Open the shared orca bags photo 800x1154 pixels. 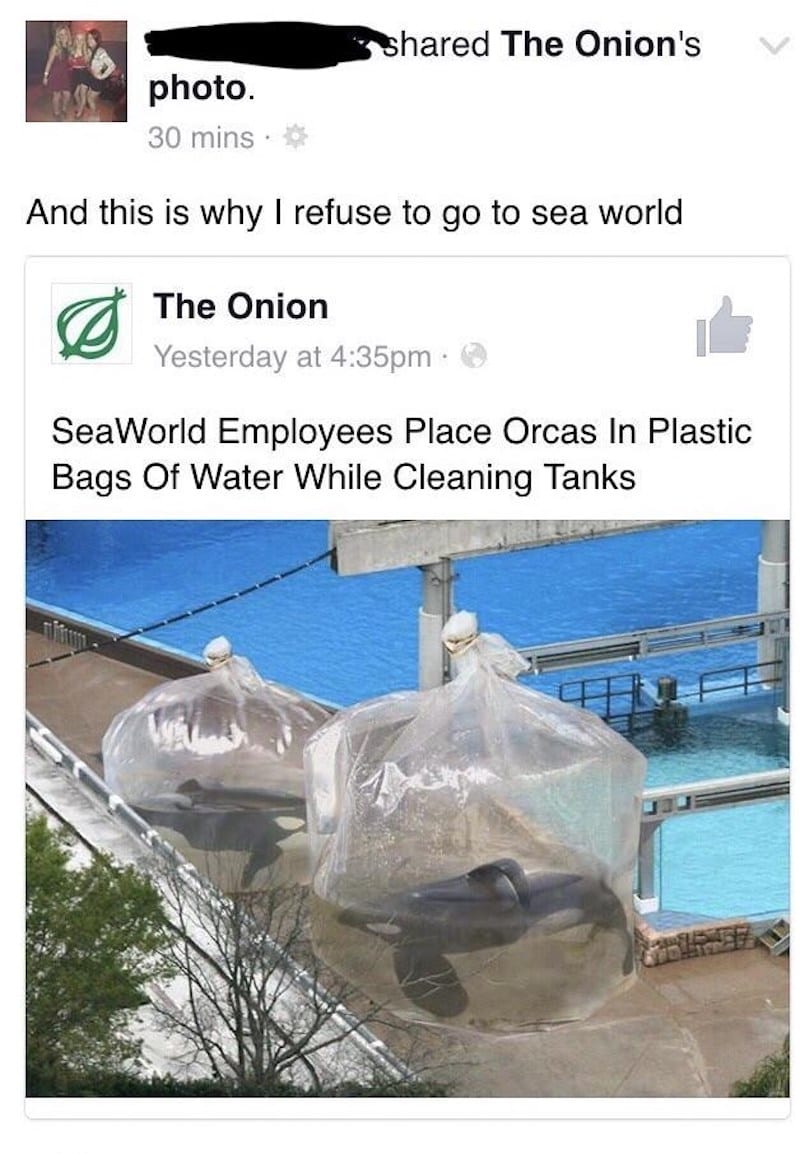(x=407, y=809)
